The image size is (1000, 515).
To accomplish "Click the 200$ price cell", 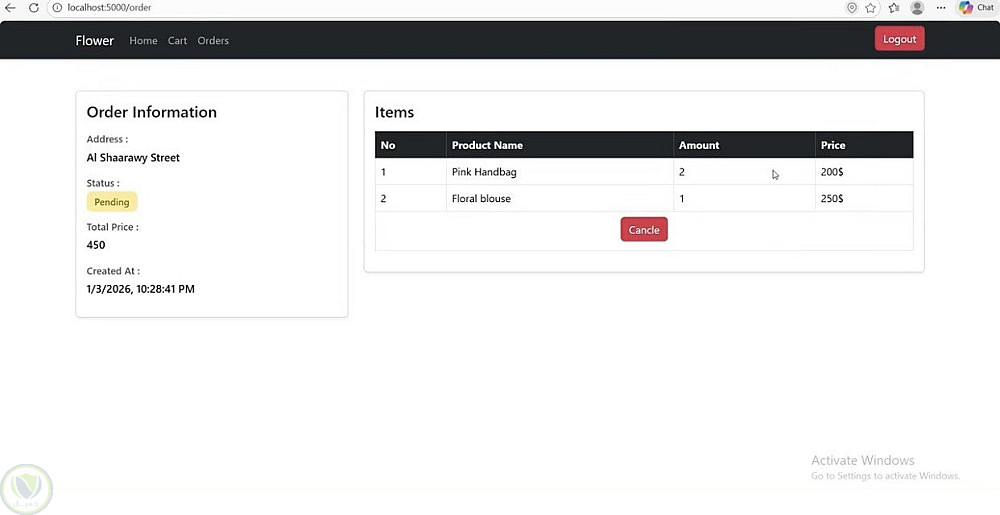I will pos(864,172).
